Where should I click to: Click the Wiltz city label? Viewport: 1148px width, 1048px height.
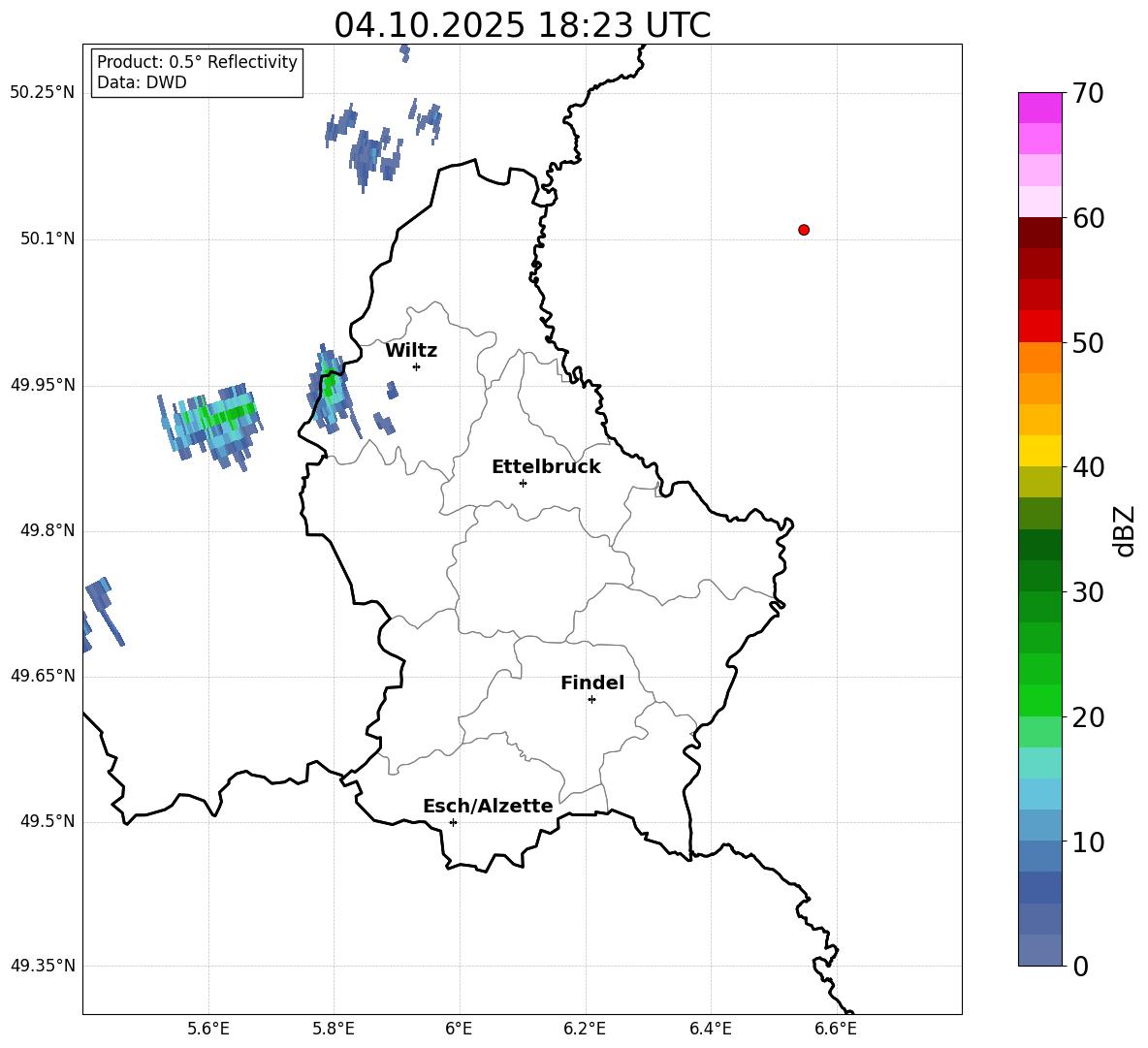411,351
